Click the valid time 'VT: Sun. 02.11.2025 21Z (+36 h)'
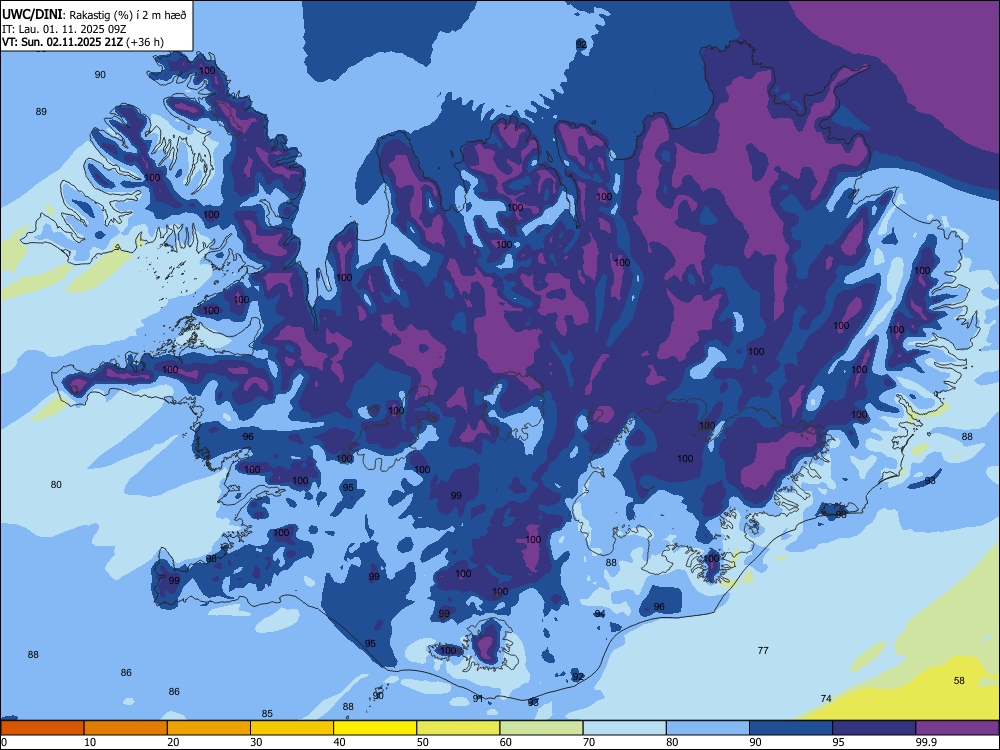The height and width of the screenshot is (750, 1000). pos(83,42)
